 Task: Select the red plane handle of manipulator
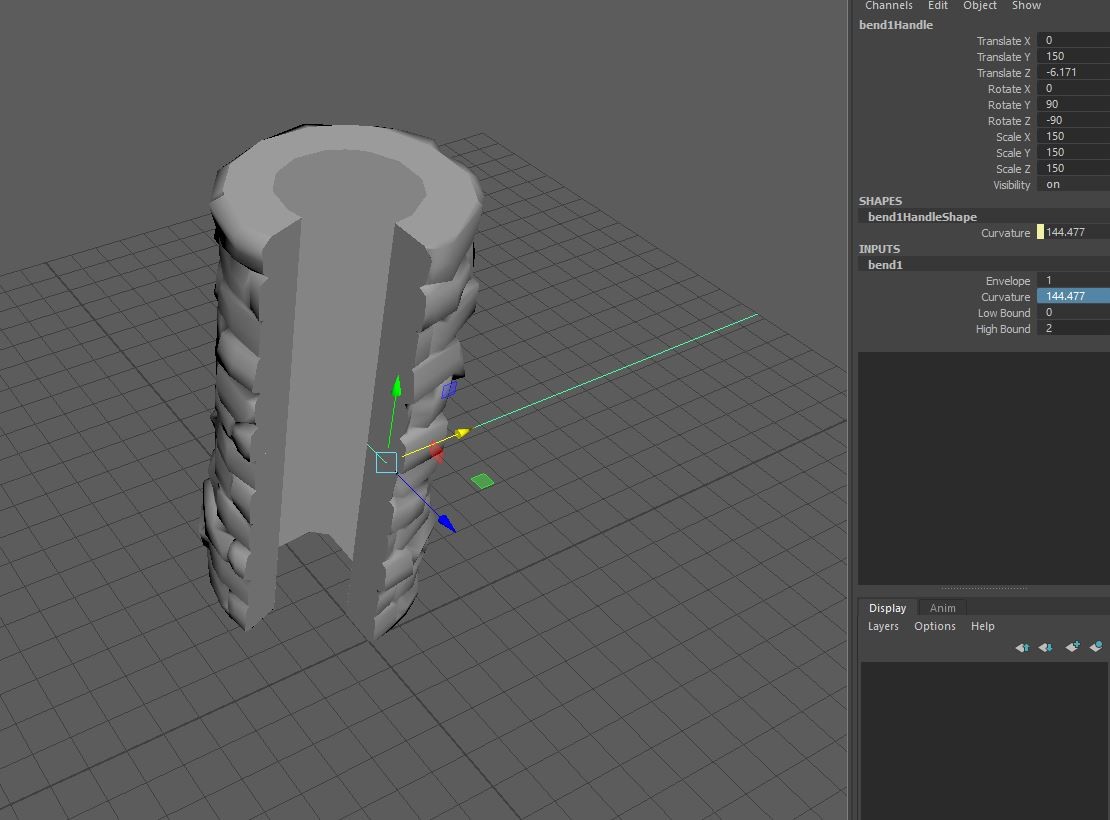436,452
